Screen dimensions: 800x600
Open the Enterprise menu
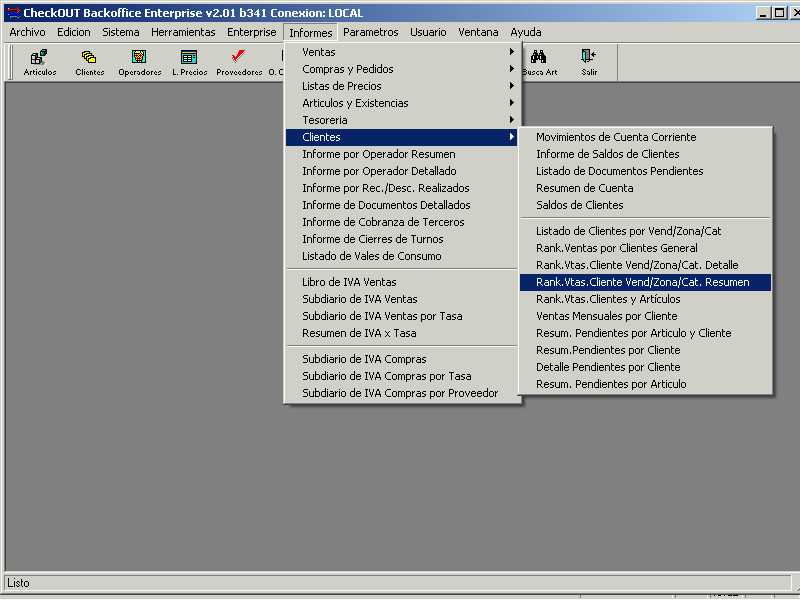(x=252, y=32)
